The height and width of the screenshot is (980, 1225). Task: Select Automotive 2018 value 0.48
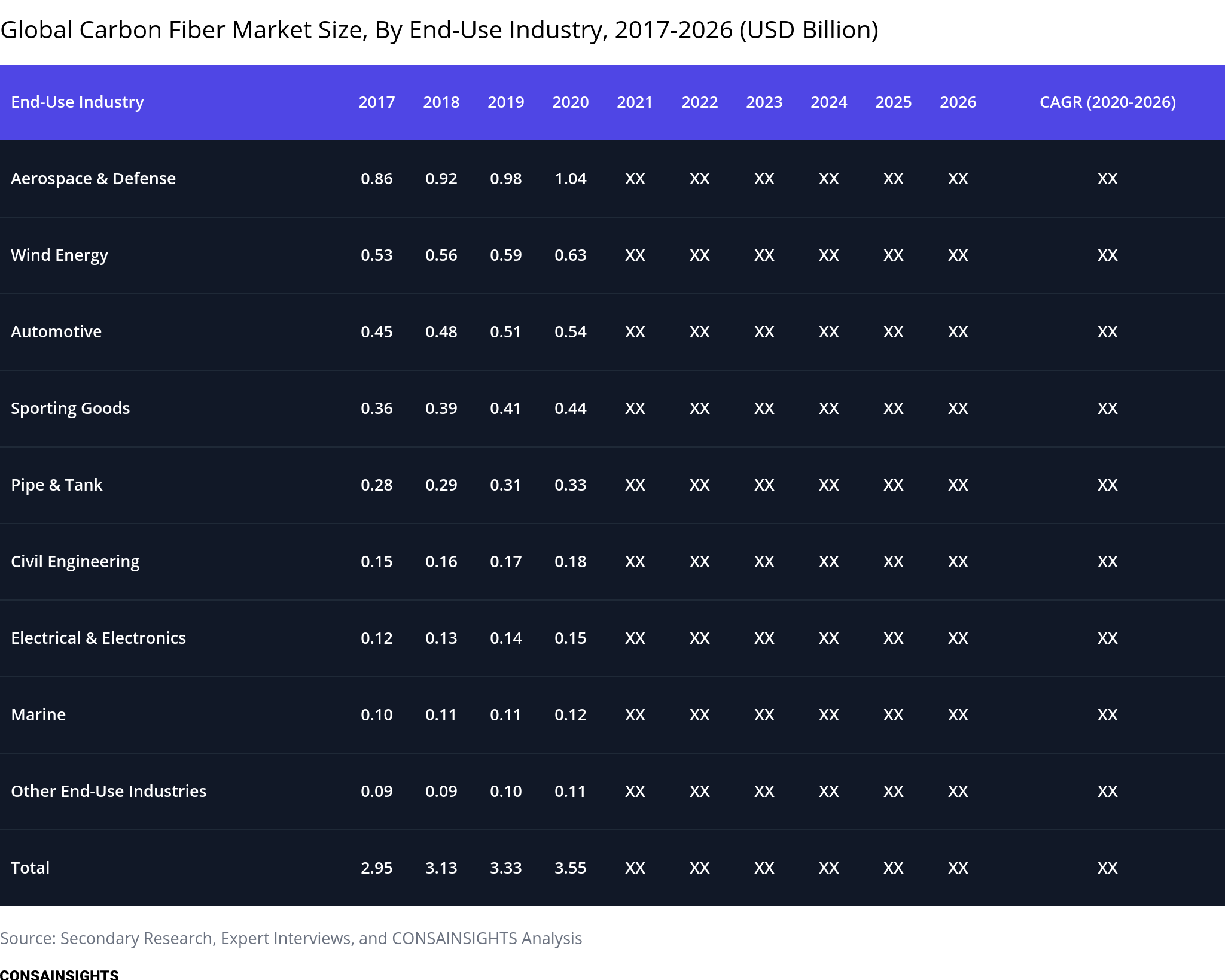click(x=441, y=332)
